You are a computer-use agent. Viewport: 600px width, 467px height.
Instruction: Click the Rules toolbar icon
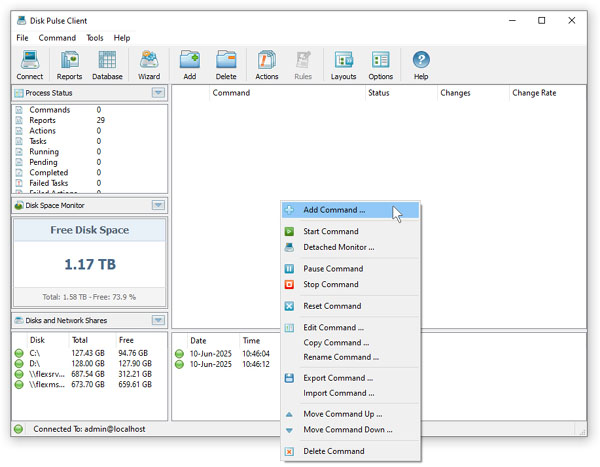(303, 65)
